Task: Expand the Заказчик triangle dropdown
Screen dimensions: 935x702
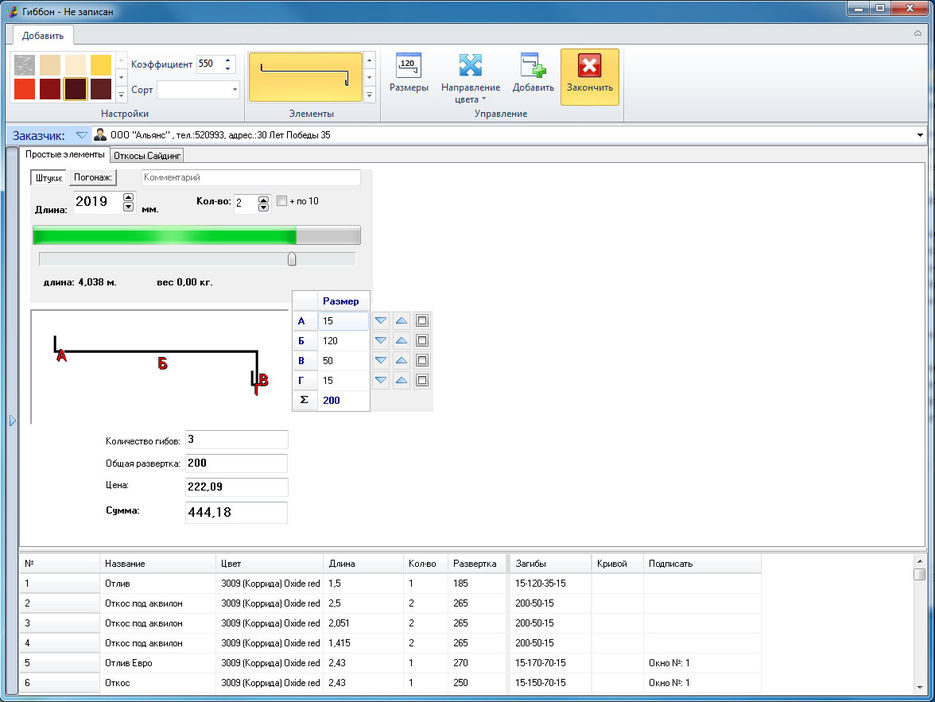Action: (x=82, y=135)
